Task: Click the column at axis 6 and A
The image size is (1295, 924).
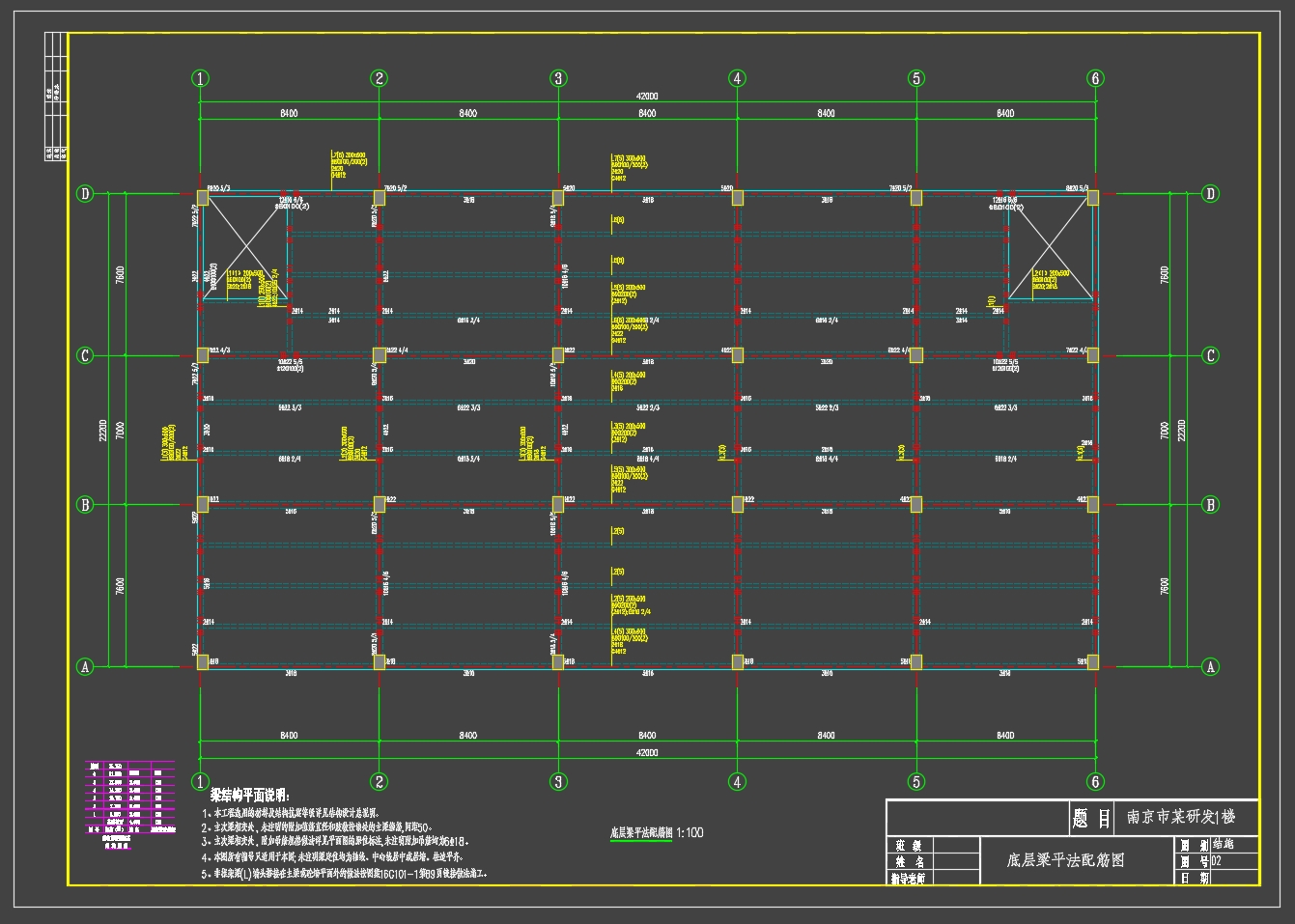Action: click(1093, 662)
